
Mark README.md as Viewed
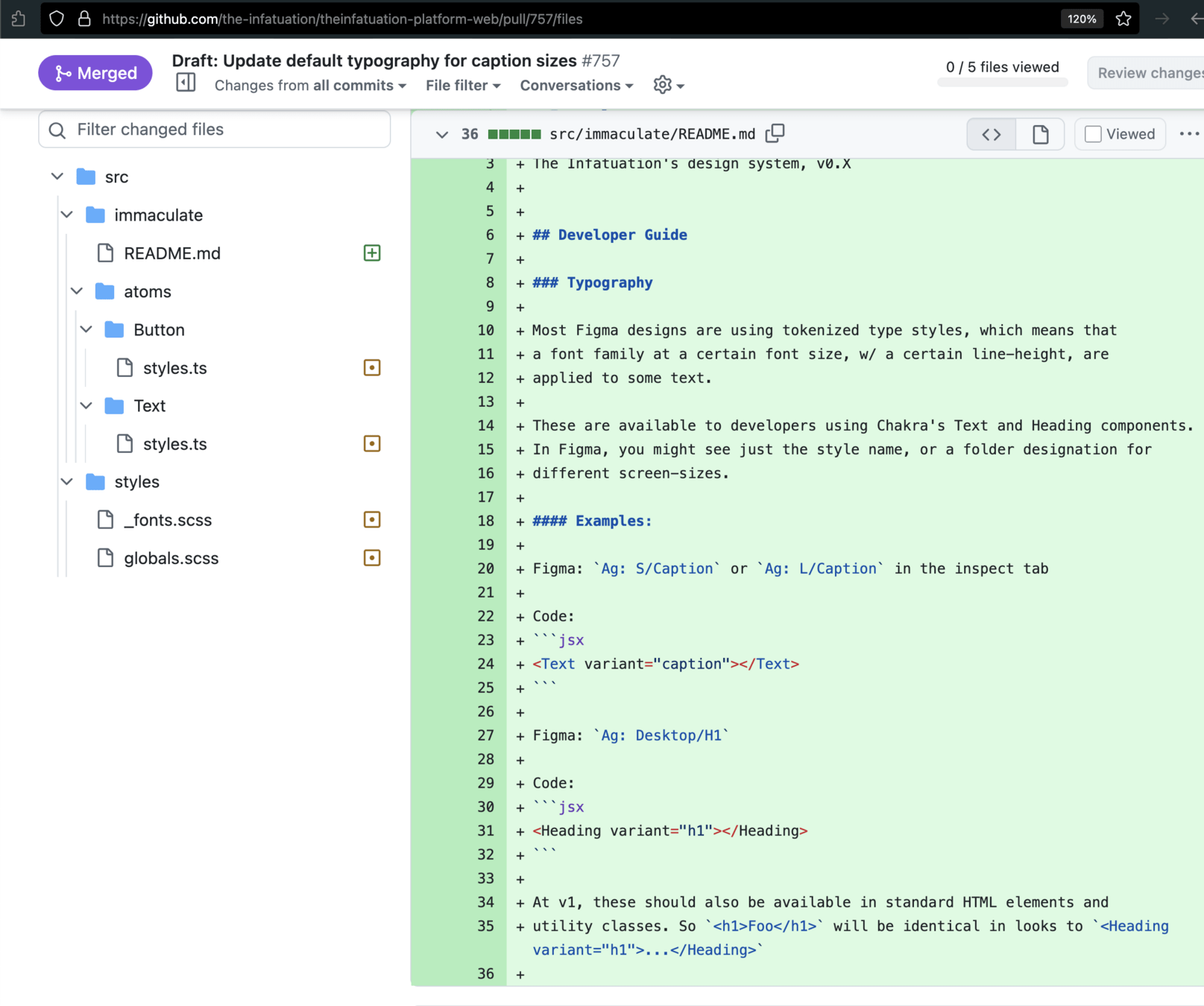[1093, 134]
